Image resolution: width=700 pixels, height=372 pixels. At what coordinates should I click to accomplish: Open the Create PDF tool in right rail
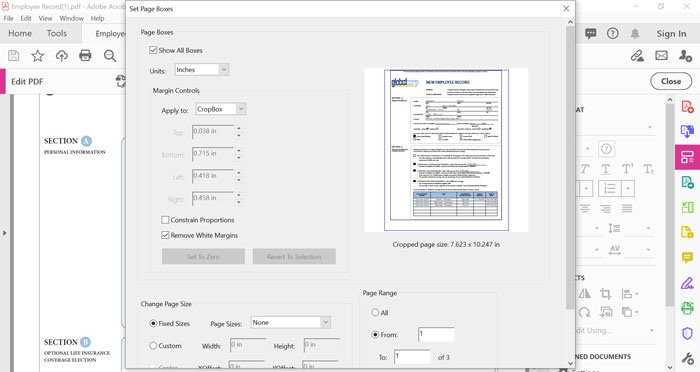coord(688,107)
